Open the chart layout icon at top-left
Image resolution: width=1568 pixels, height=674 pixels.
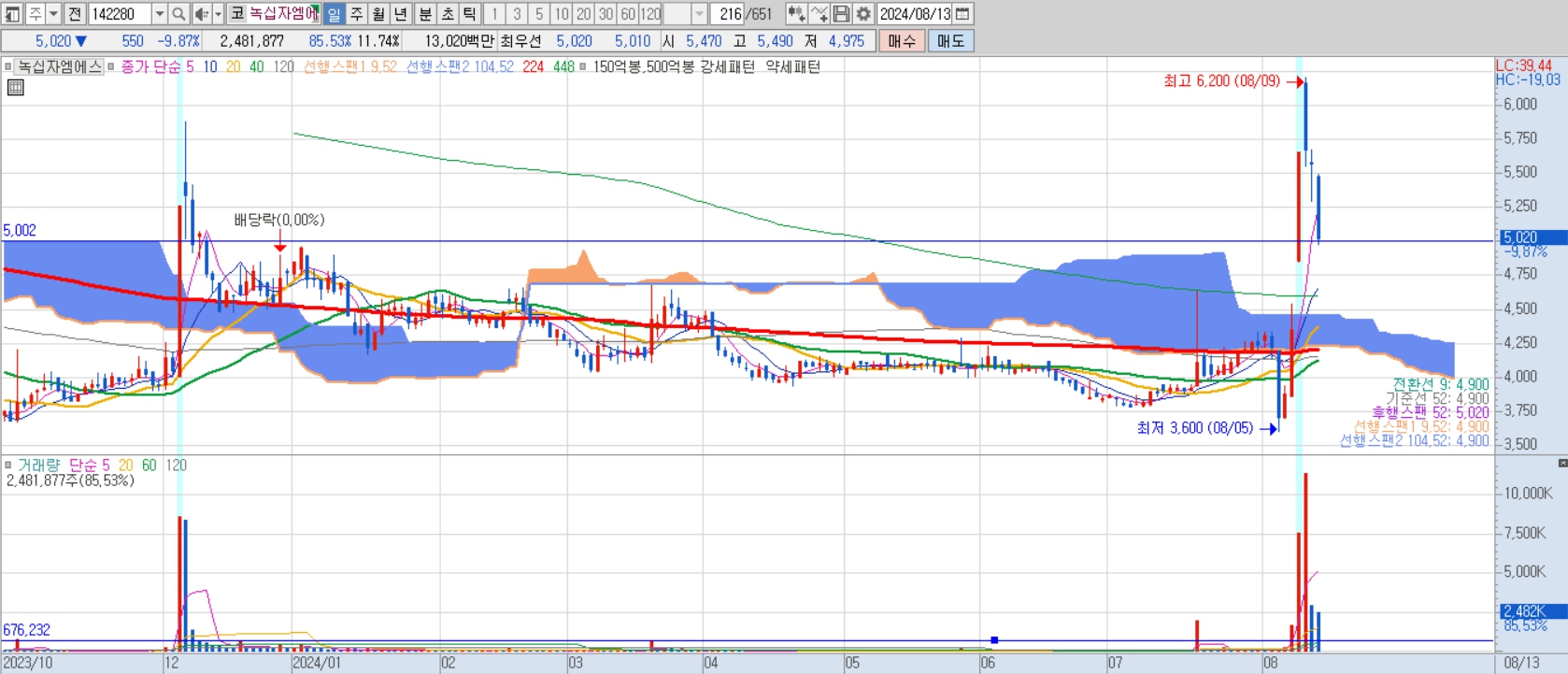(x=12, y=14)
